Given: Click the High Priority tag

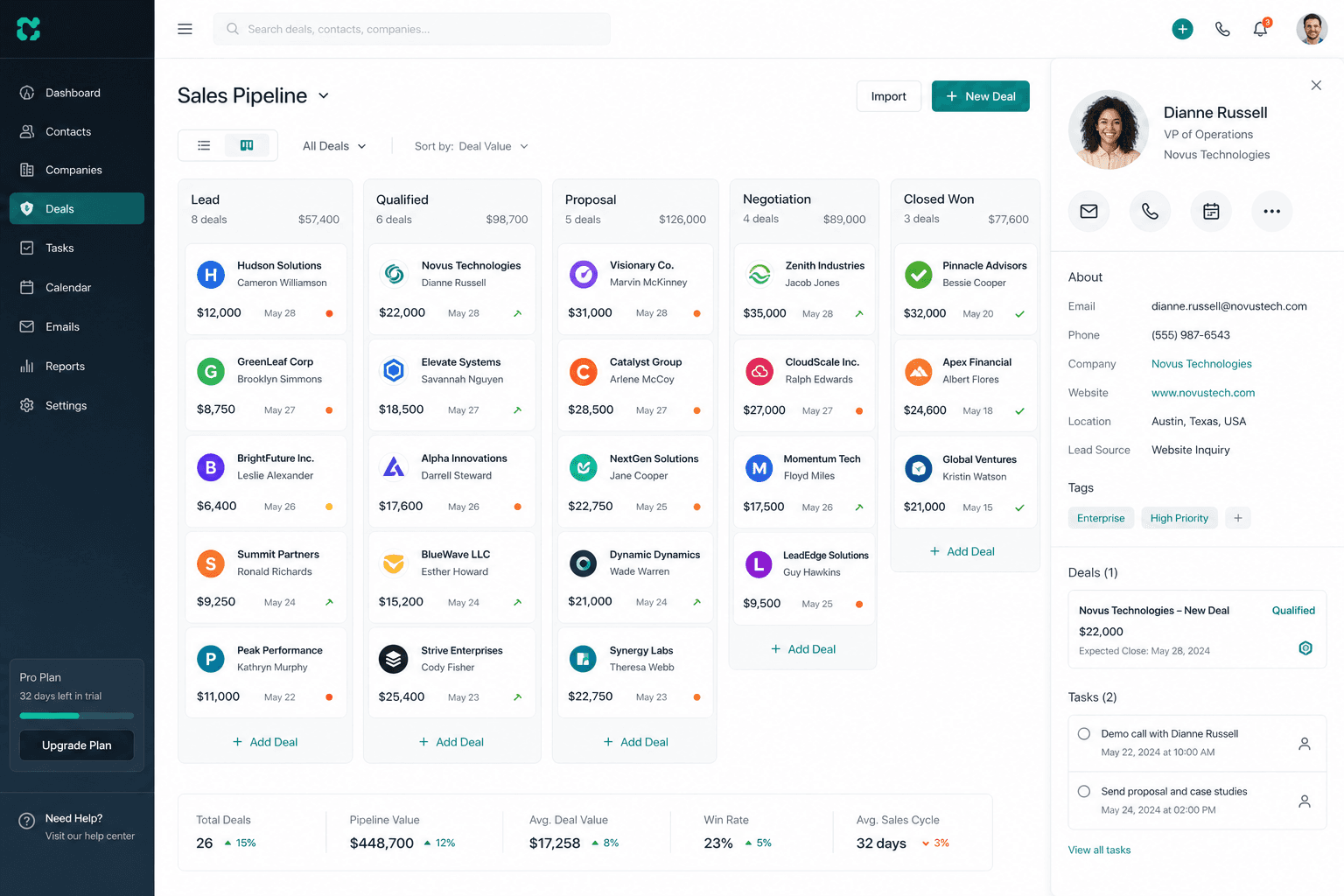Looking at the screenshot, I should 1179,518.
